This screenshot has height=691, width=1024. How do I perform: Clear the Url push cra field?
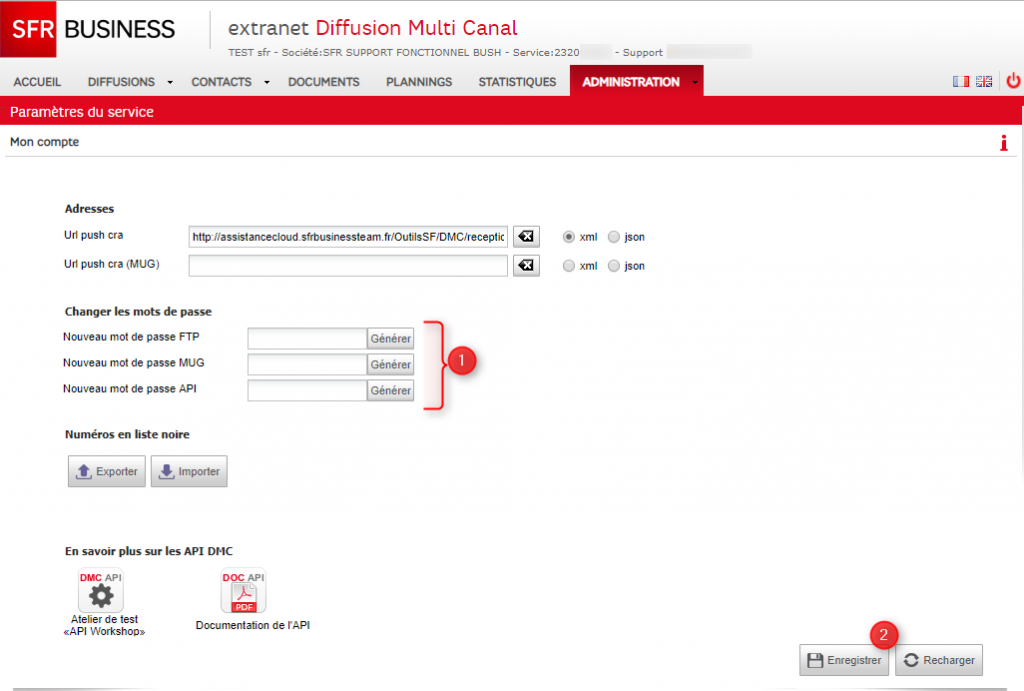[526, 236]
